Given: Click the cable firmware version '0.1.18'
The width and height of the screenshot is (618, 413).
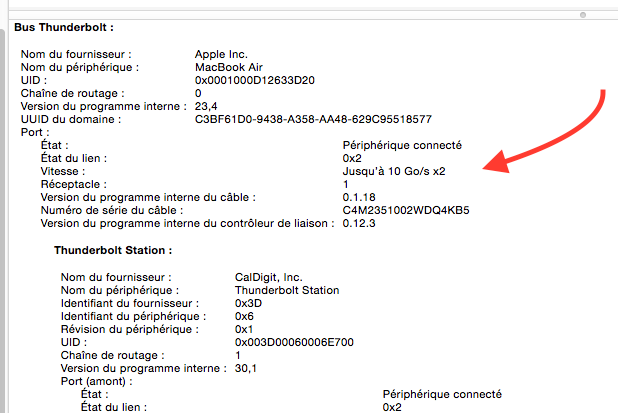Looking at the screenshot, I should [x=359, y=197].
